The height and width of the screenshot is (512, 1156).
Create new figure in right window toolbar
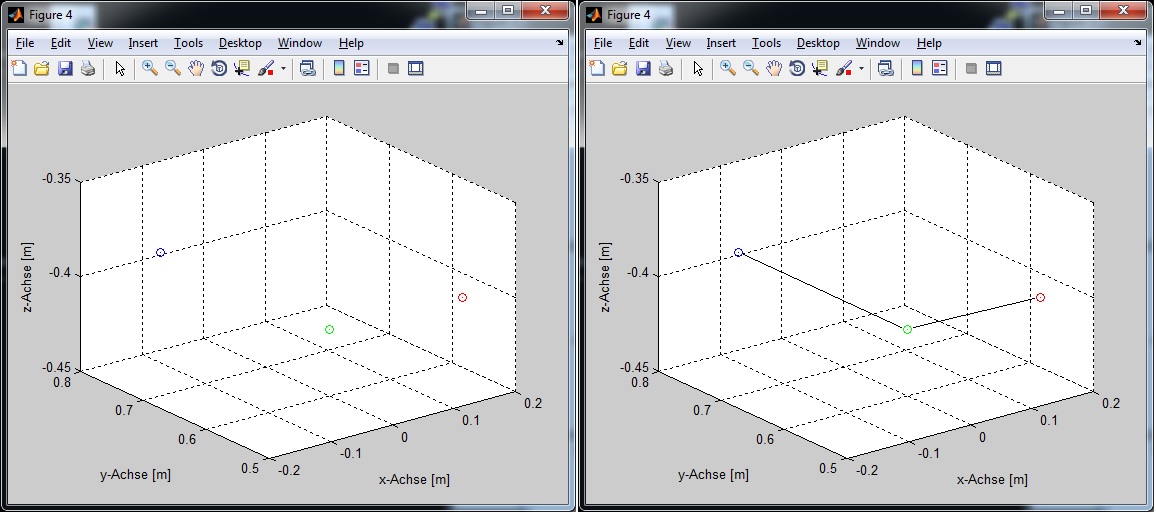point(597,69)
